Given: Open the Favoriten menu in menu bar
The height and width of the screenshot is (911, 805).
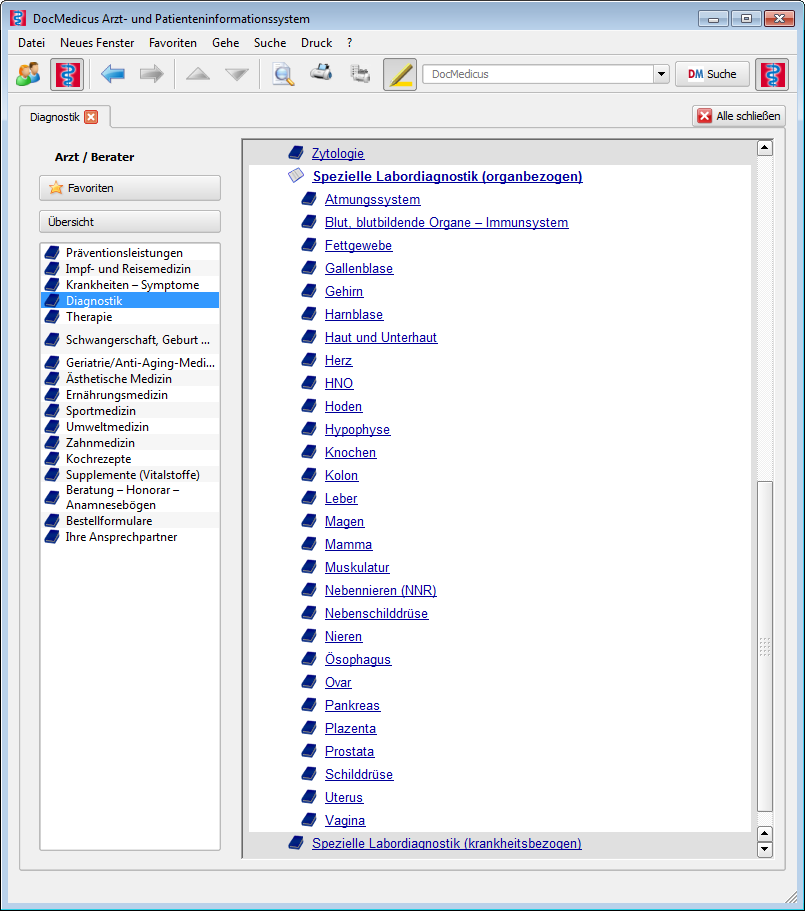Looking at the screenshot, I should [x=172, y=43].
